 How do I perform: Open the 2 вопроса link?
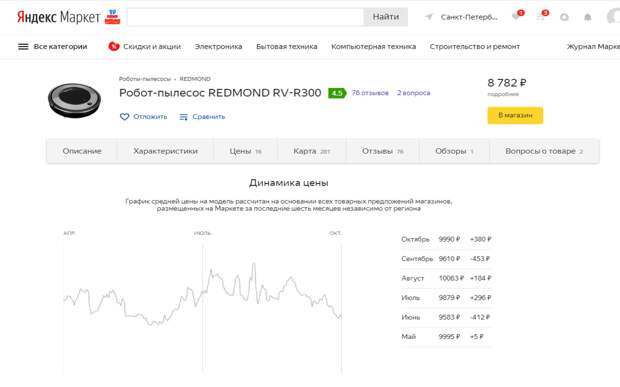(414, 93)
